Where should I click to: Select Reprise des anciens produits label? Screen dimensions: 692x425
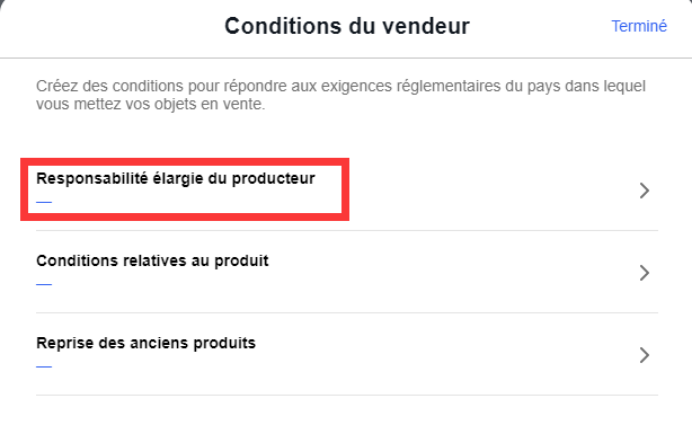pos(146,343)
